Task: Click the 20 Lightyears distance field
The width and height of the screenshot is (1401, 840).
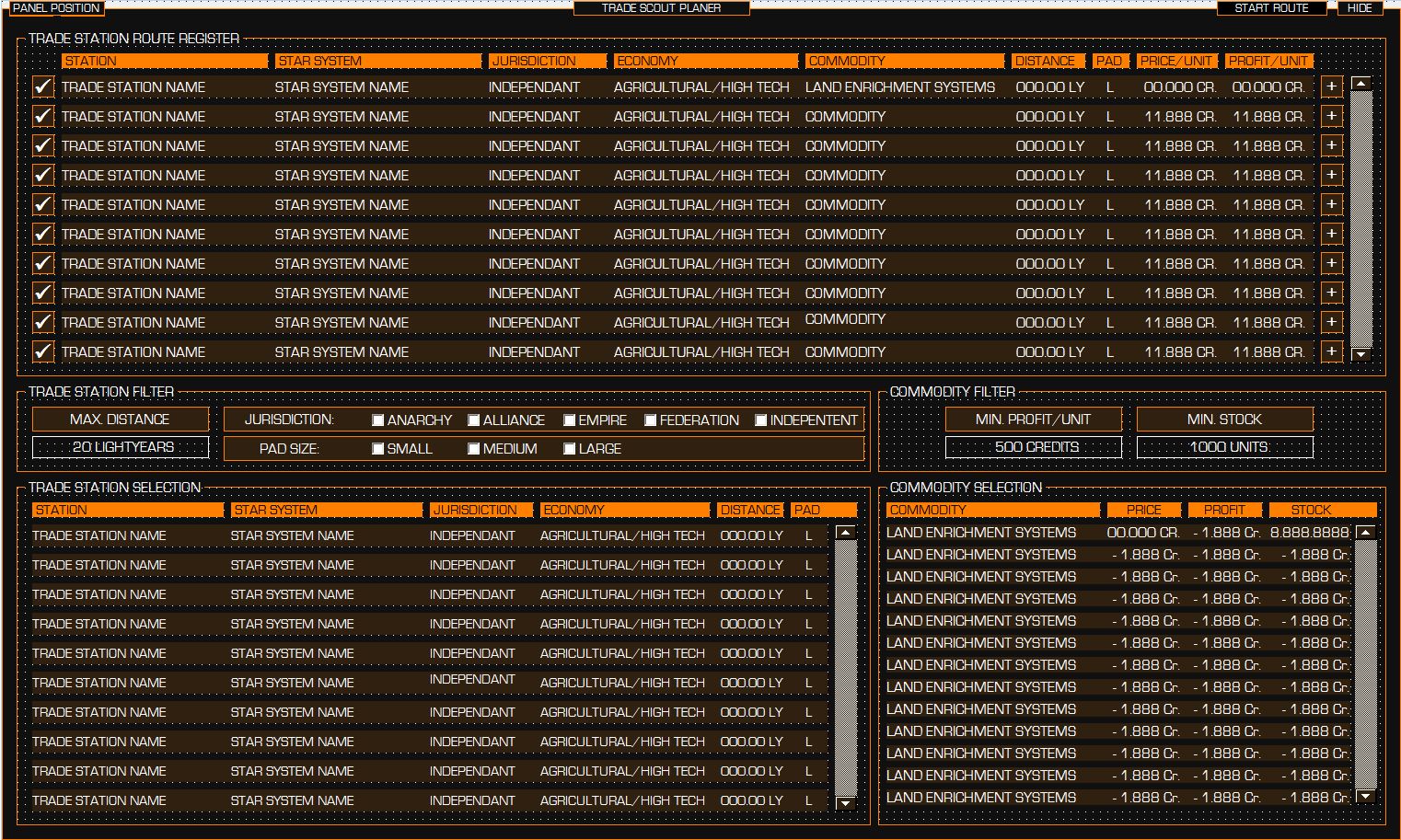Action: 121,447
